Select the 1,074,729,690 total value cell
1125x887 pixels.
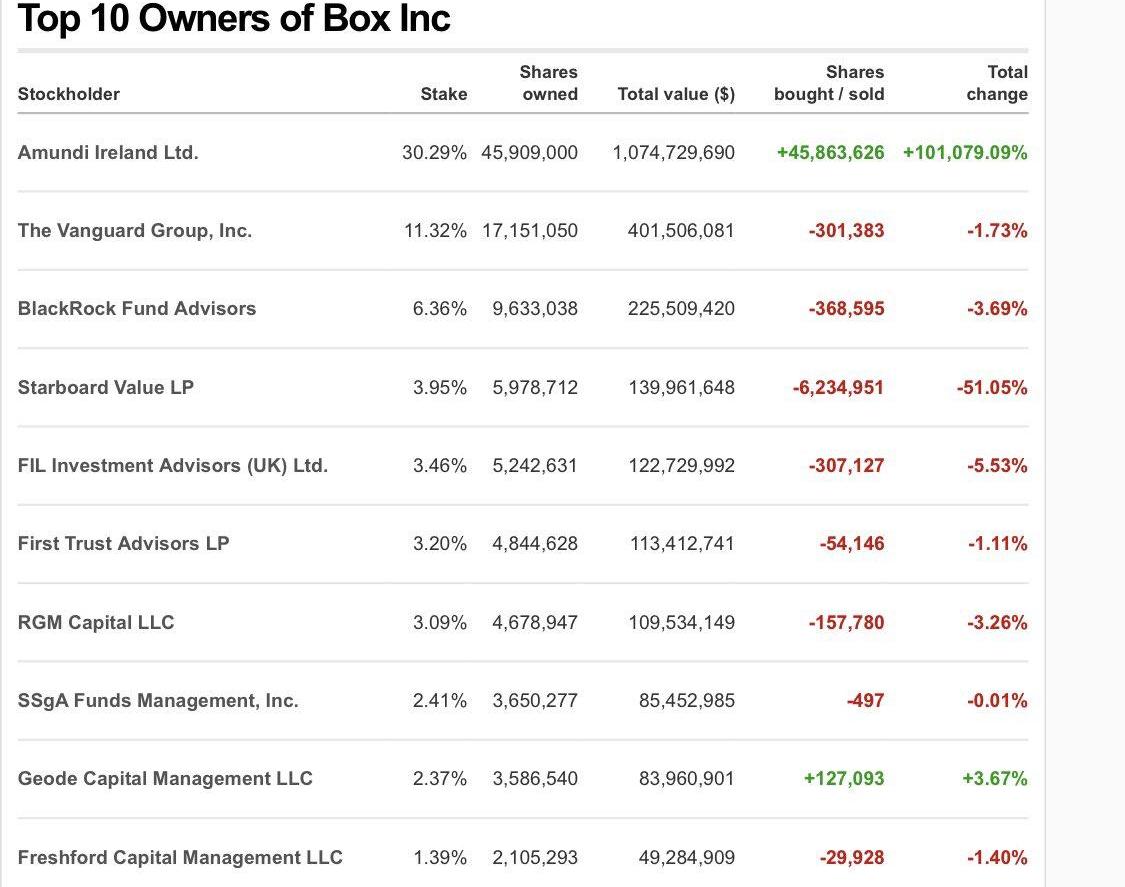point(674,153)
